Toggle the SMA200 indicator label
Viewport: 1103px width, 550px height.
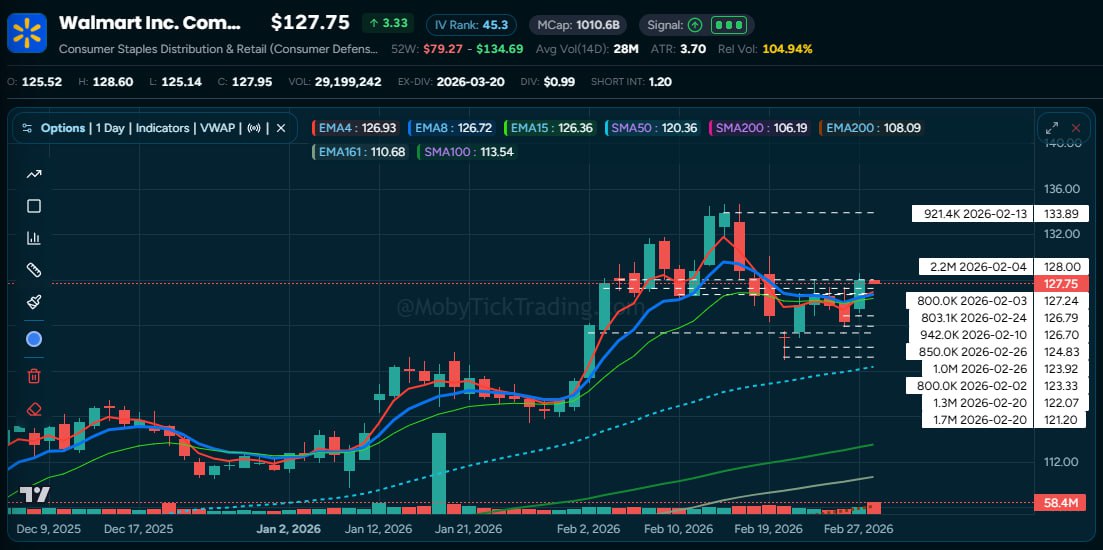759,128
